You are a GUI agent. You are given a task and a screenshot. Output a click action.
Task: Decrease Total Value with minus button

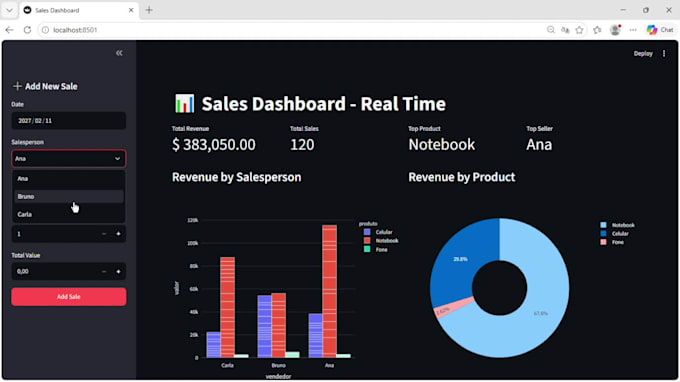pos(104,272)
